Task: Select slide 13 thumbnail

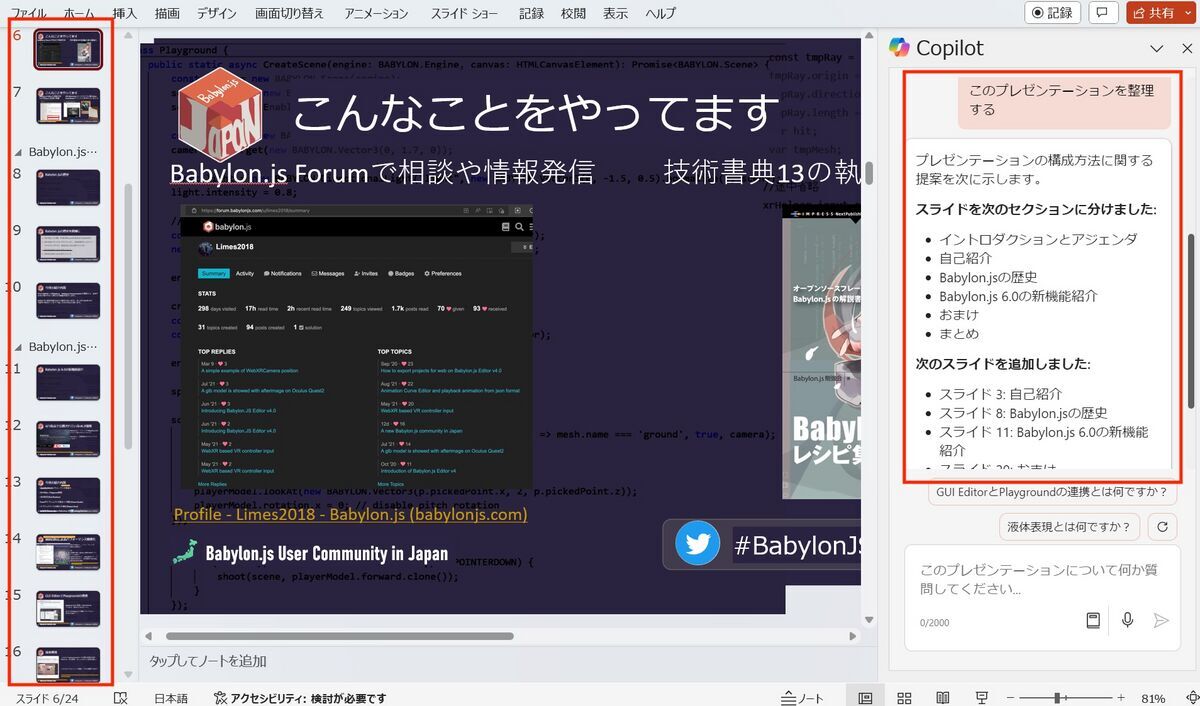Action: (68, 495)
